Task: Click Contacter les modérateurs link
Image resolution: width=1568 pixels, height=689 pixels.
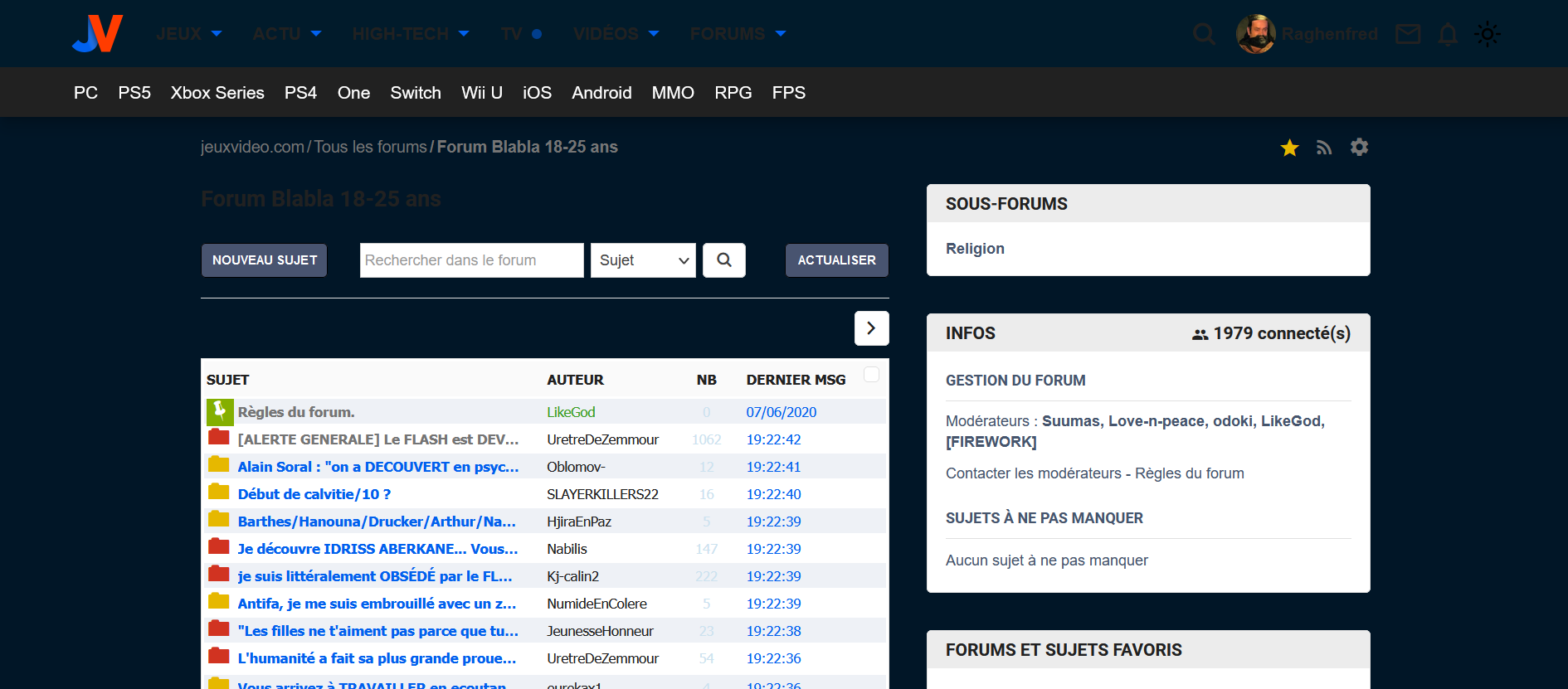Action: tap(1034, 473)
